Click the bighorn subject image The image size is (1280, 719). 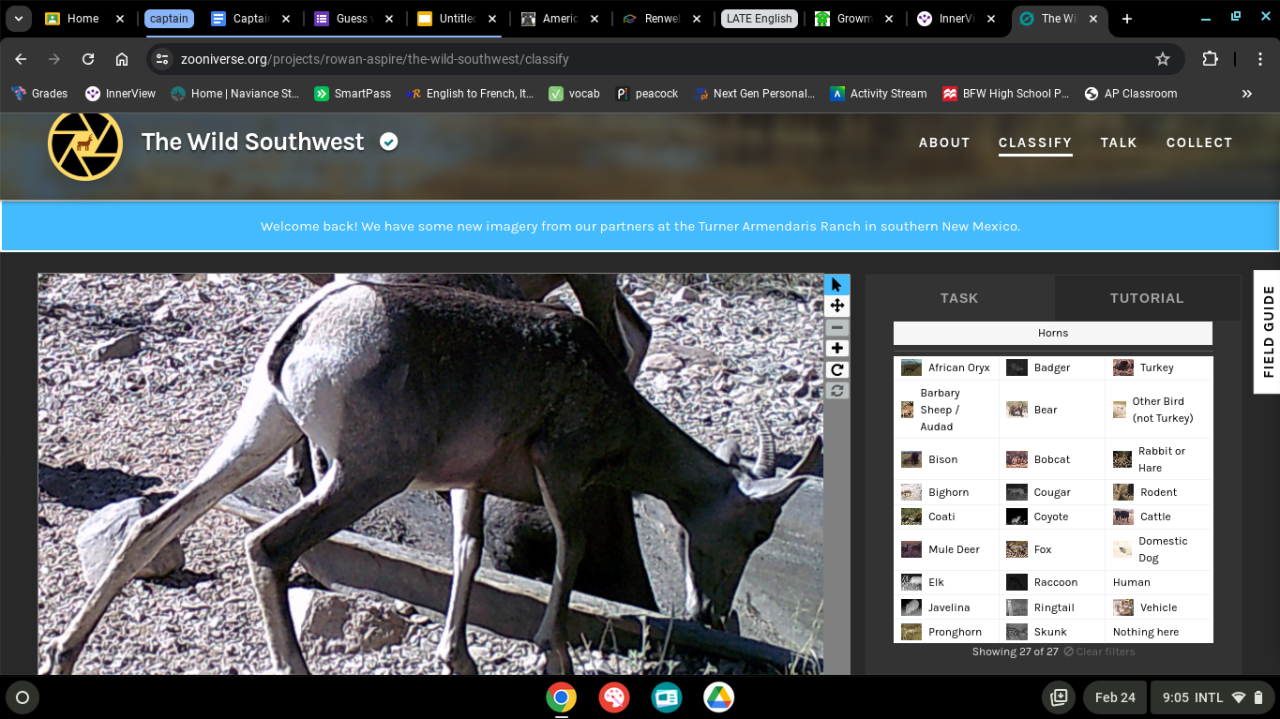point(430,474)
